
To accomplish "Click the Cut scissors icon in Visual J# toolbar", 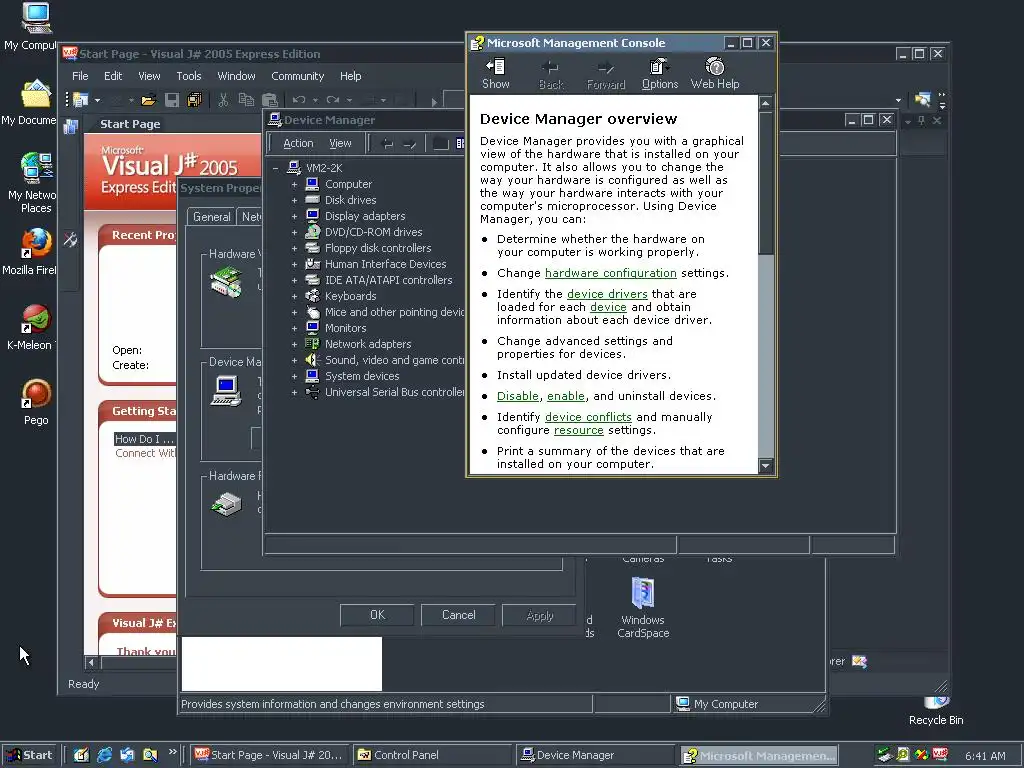I will pos(223,100).
